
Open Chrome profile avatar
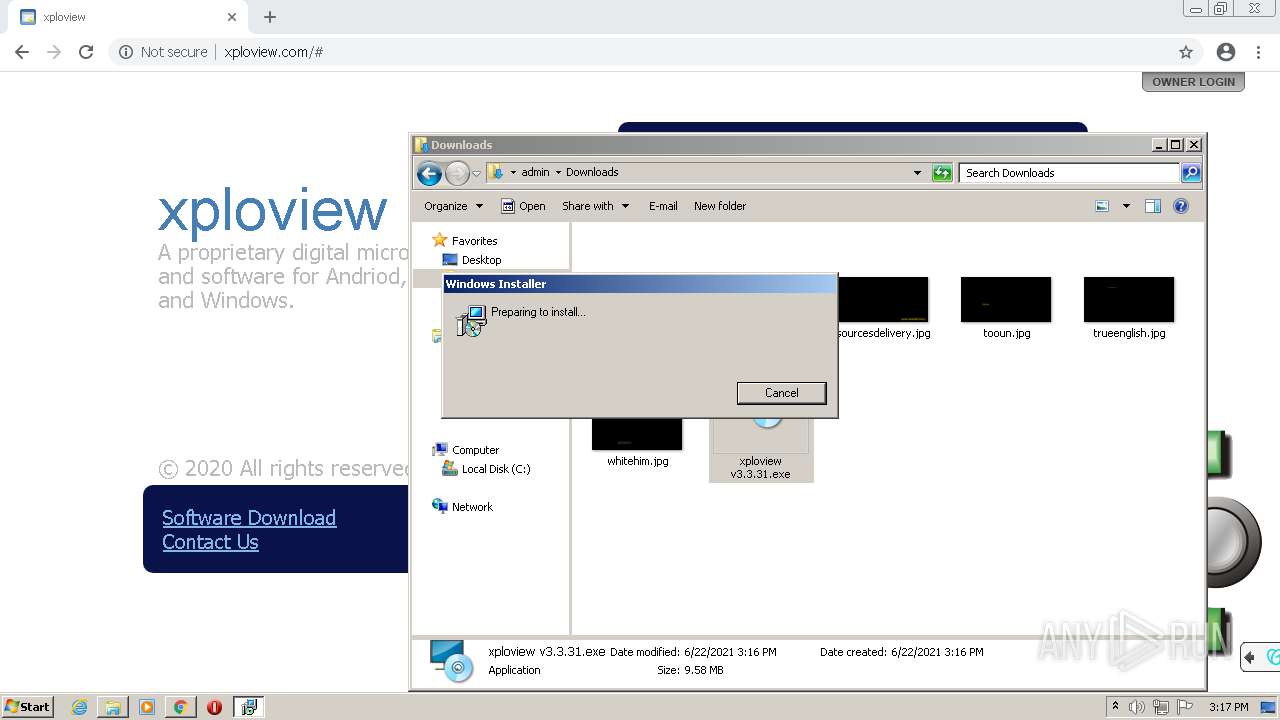pos(1226,52)
